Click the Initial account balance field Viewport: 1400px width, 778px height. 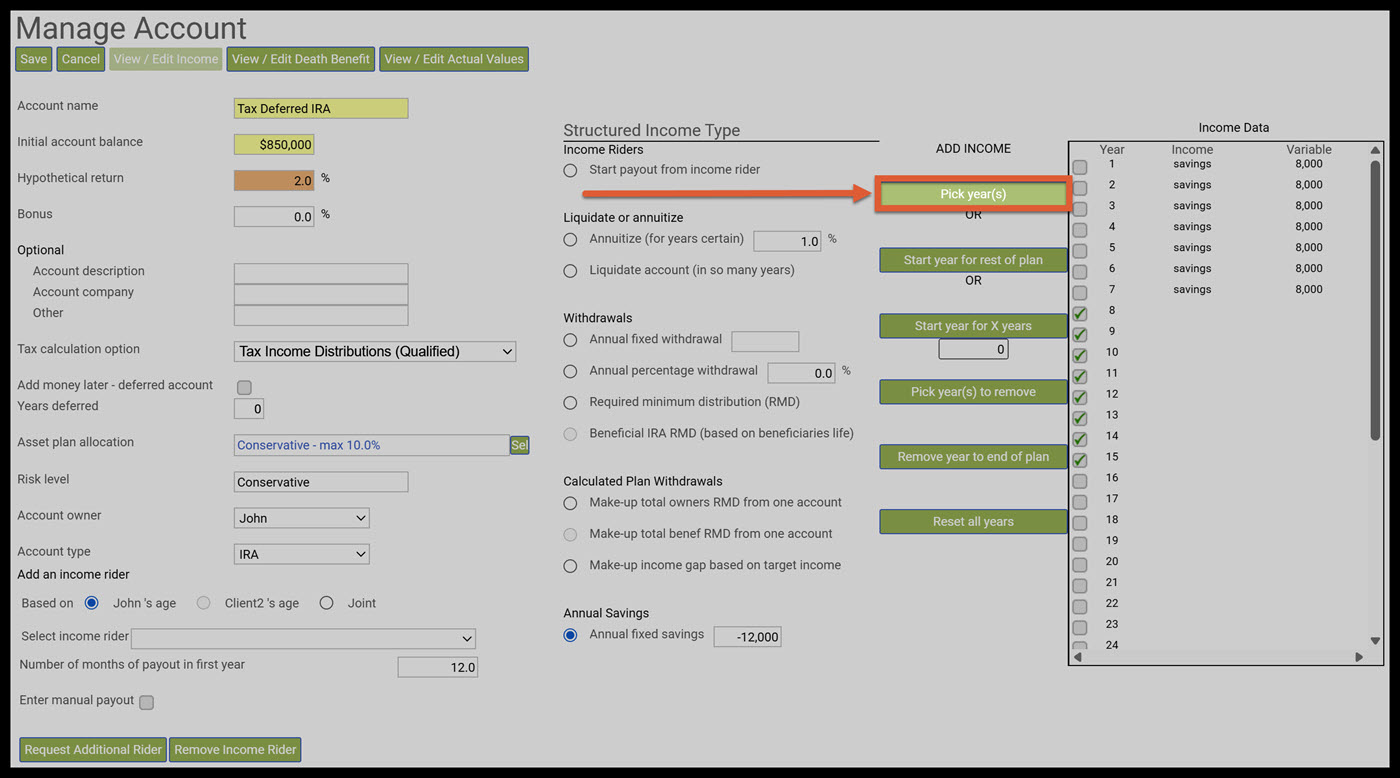click(274, 144)
